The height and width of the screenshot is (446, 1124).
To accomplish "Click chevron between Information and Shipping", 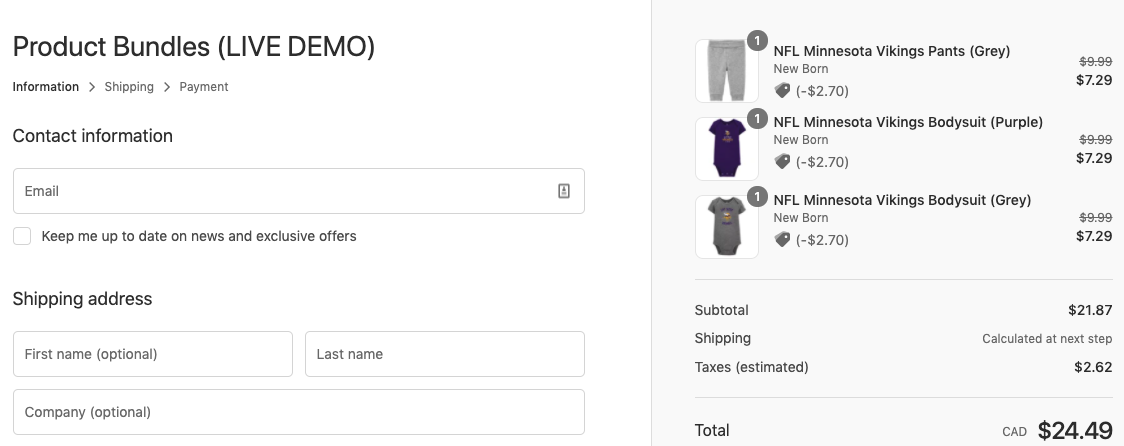I will pyautogui.click(x=92, y=87).
